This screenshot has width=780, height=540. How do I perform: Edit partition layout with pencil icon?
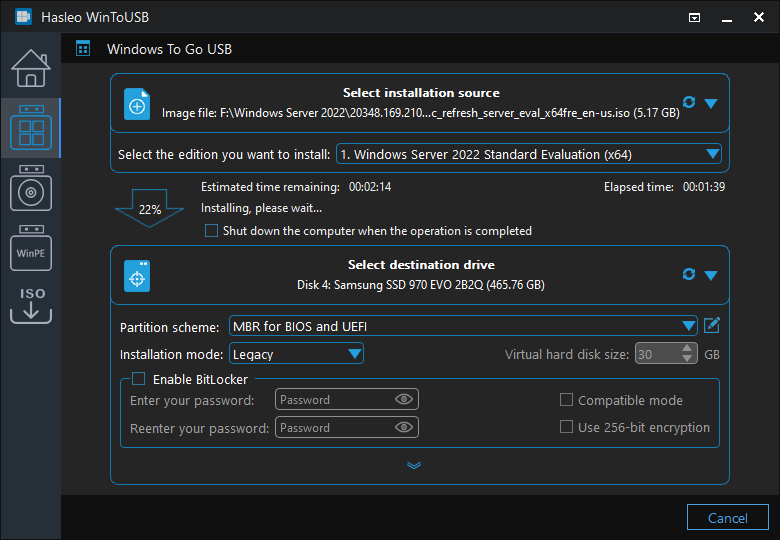[x=712, y=326]
